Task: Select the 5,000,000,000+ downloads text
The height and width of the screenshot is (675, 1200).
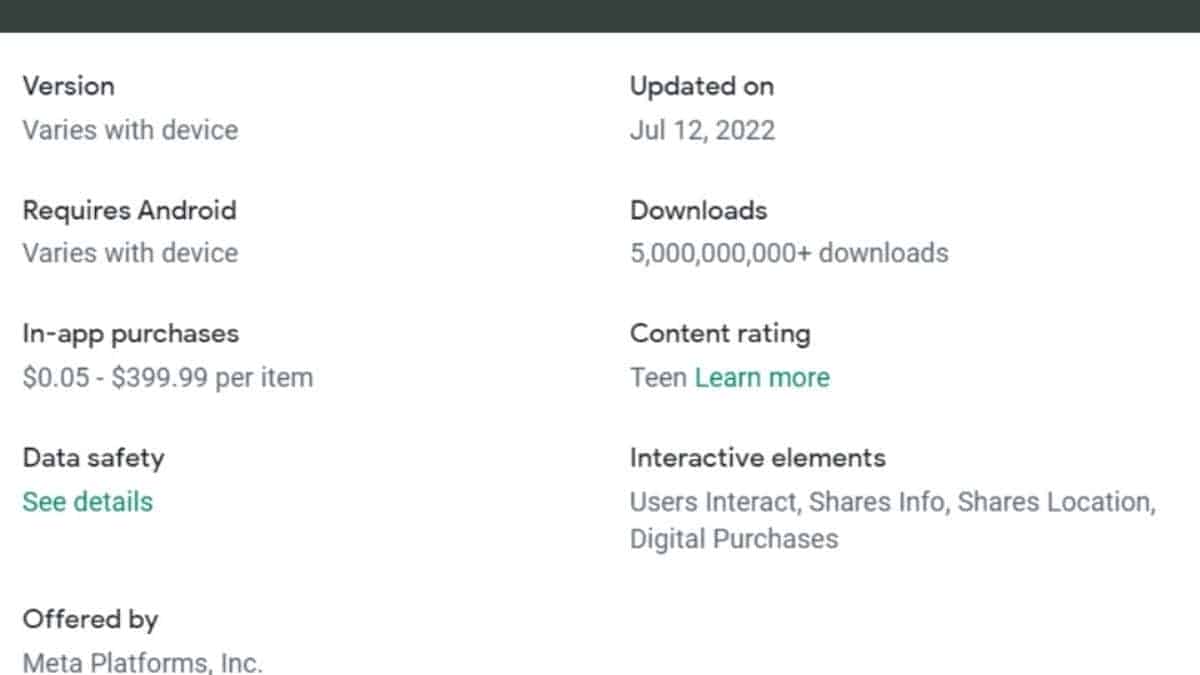Action: click(788, 253)
